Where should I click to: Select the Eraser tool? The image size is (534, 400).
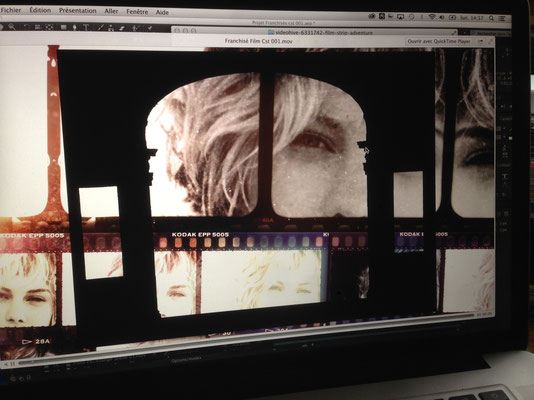[x=122, y=28]
